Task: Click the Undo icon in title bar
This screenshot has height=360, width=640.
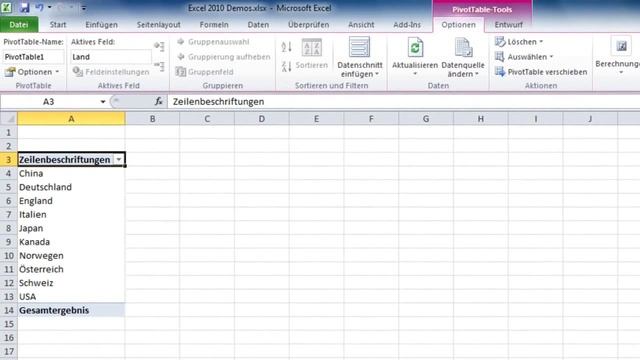Action: click(40, 7)
